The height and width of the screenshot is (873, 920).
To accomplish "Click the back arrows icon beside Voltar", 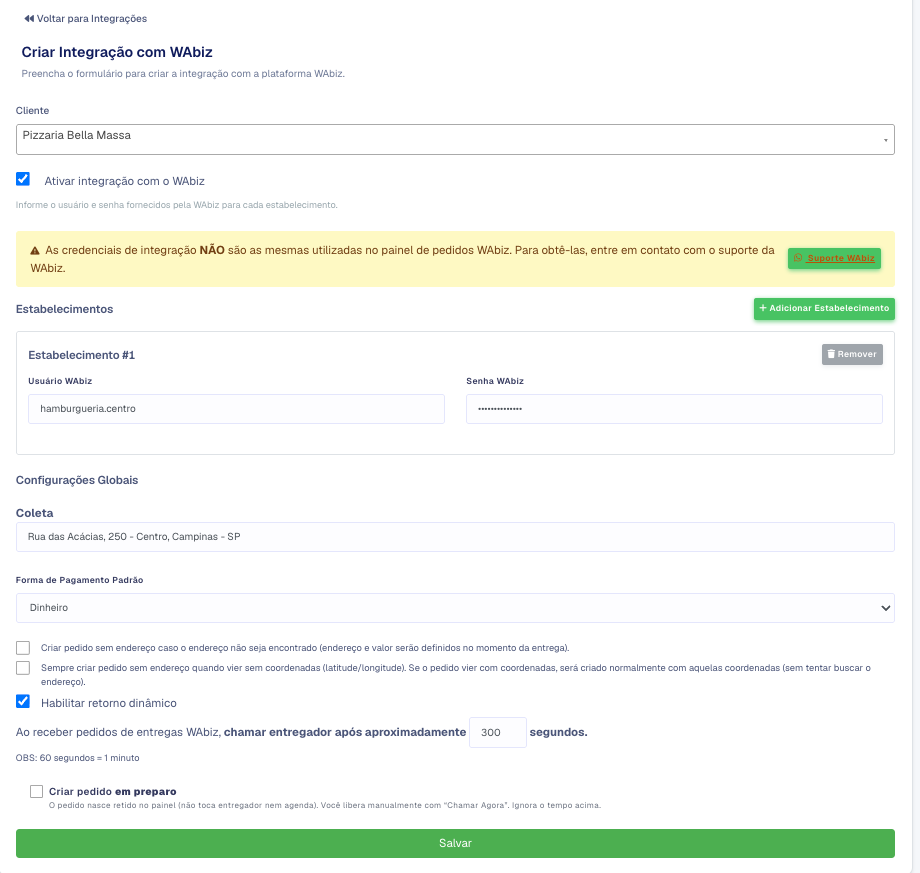I will click(29, 19).
